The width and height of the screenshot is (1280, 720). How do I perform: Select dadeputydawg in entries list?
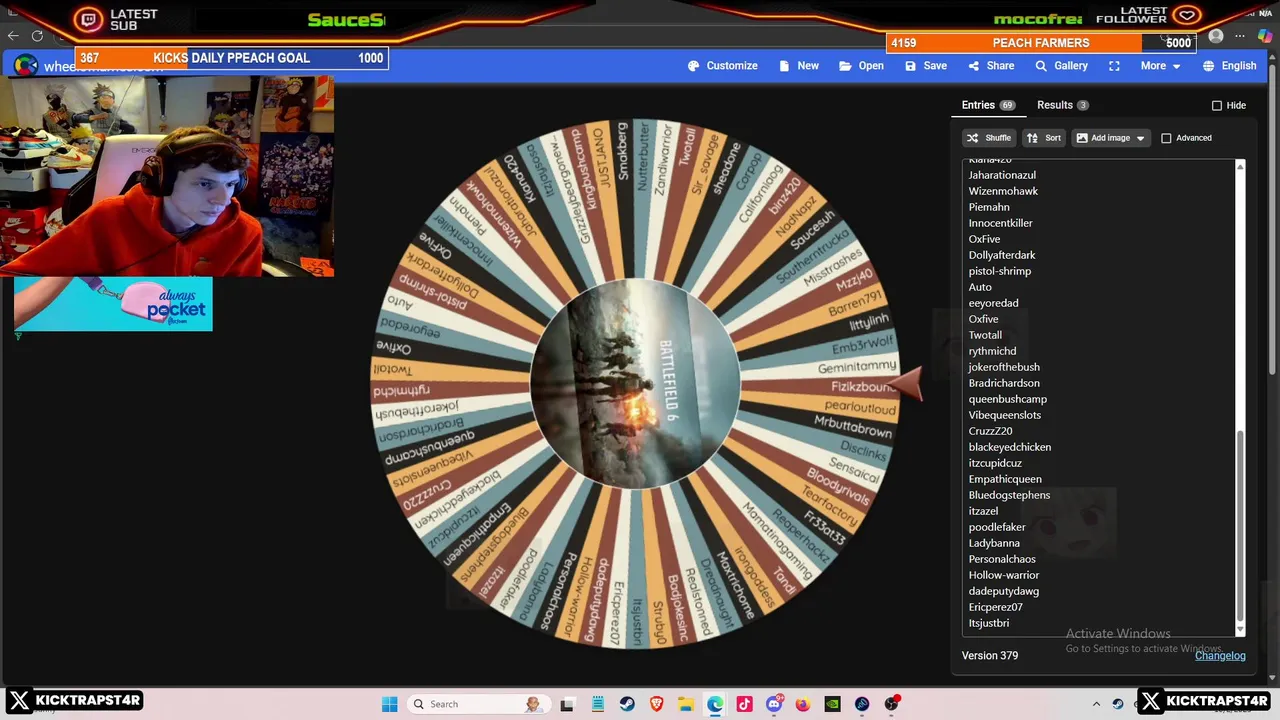[1004, 591]
